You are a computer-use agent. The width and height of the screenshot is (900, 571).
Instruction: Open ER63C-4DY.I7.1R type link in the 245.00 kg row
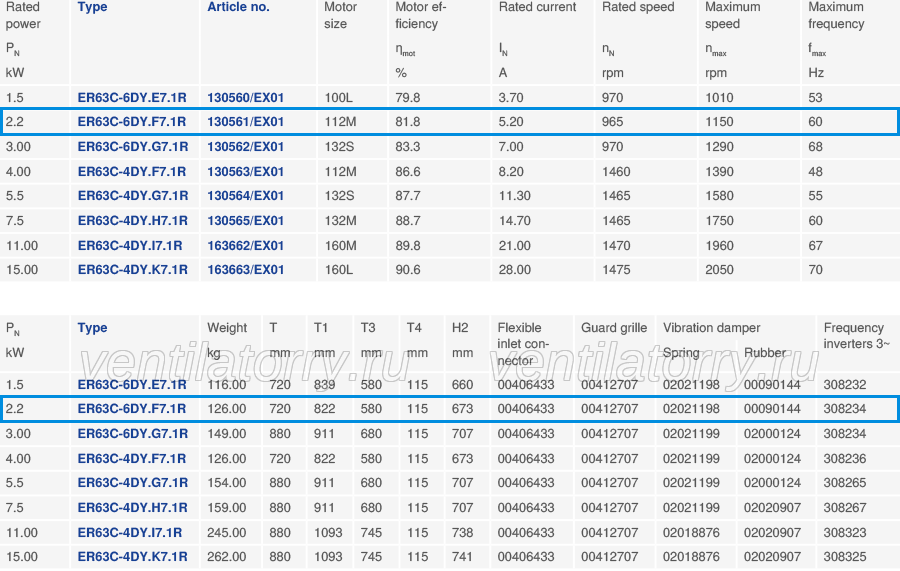130,533
